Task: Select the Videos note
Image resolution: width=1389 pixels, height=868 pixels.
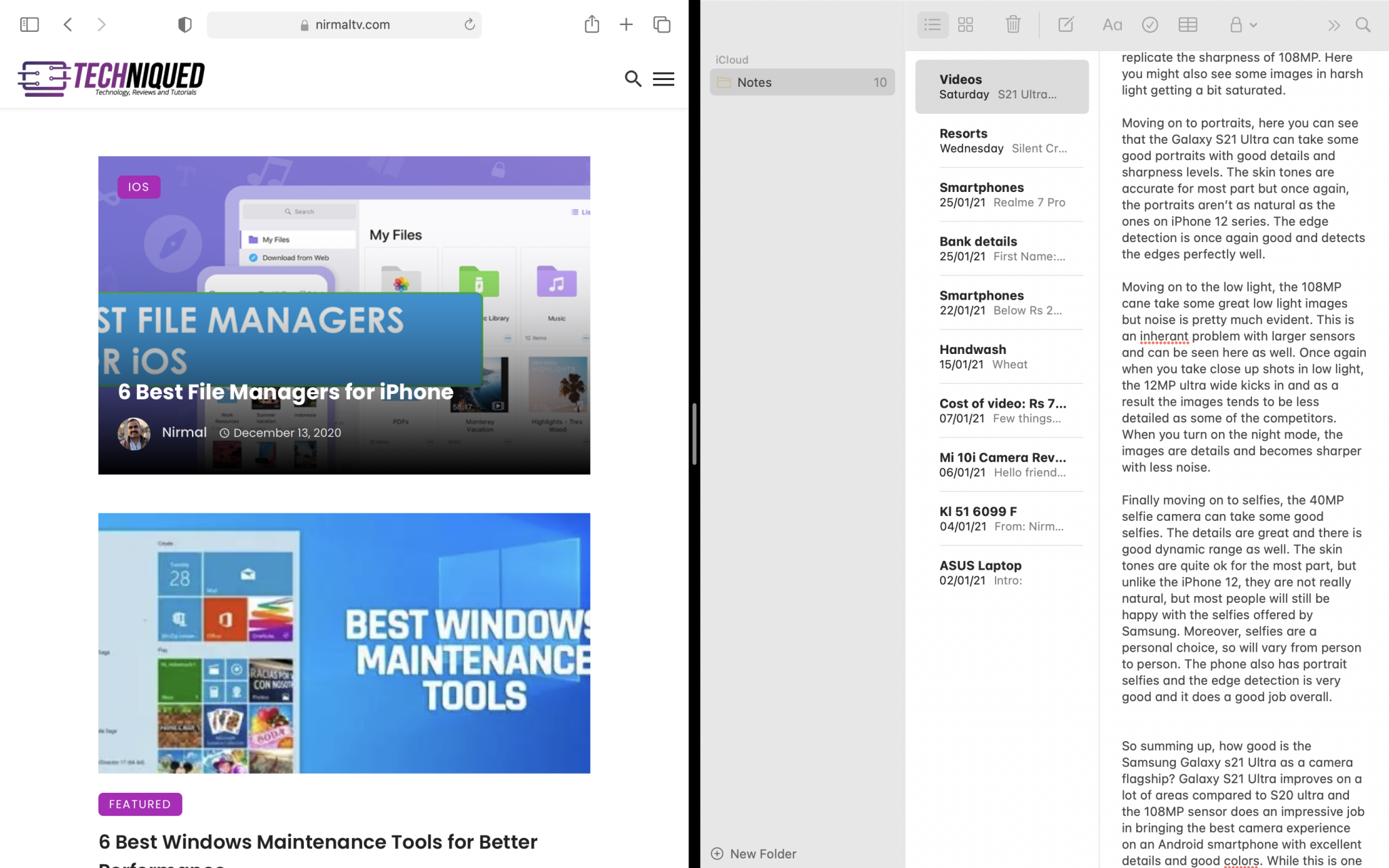Action: (x=1002, y=87)
